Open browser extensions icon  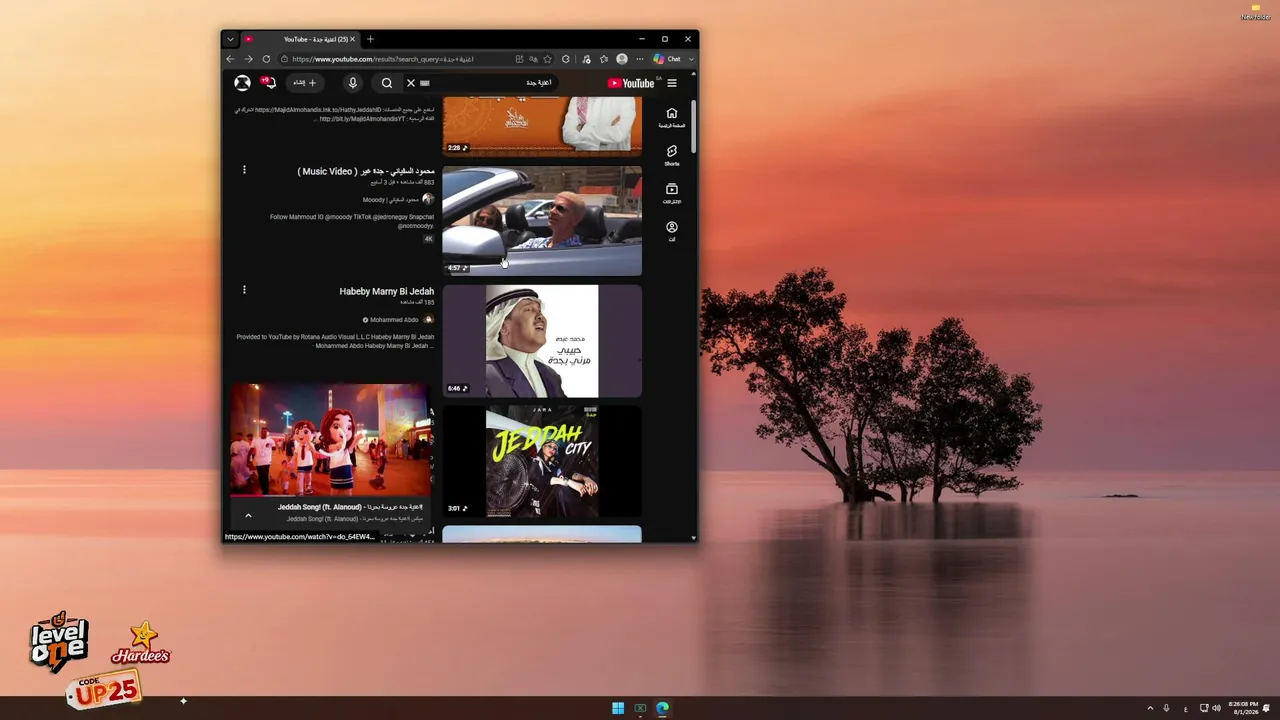(566, 59)
